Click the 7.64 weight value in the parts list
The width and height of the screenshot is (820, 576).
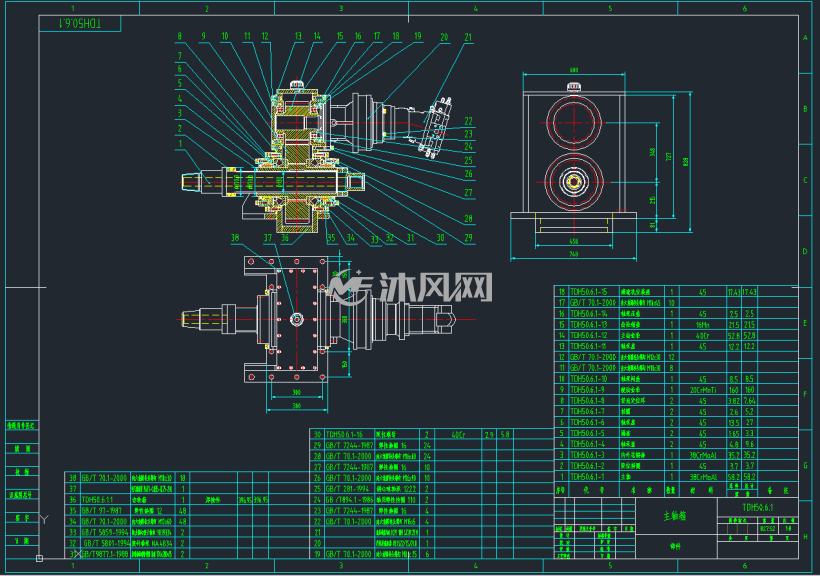[x=749, y=401]
